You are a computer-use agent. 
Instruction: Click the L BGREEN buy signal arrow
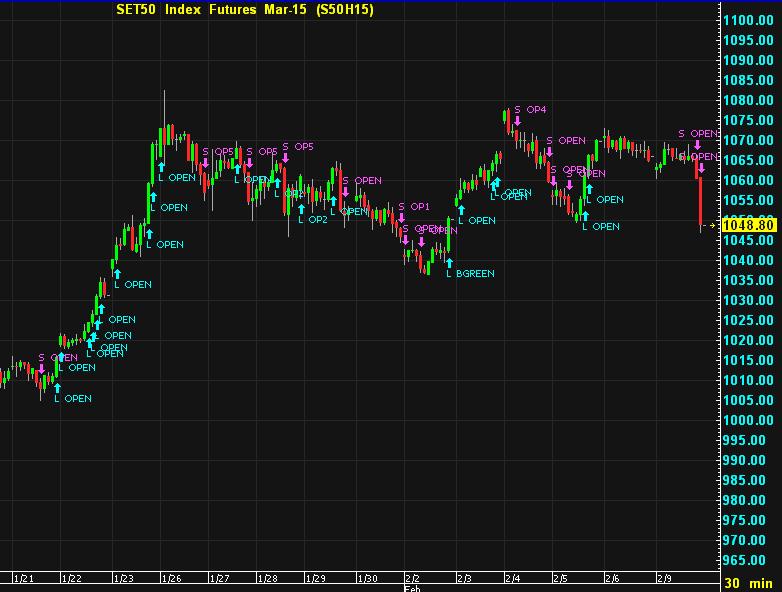(x=449, y=264)
